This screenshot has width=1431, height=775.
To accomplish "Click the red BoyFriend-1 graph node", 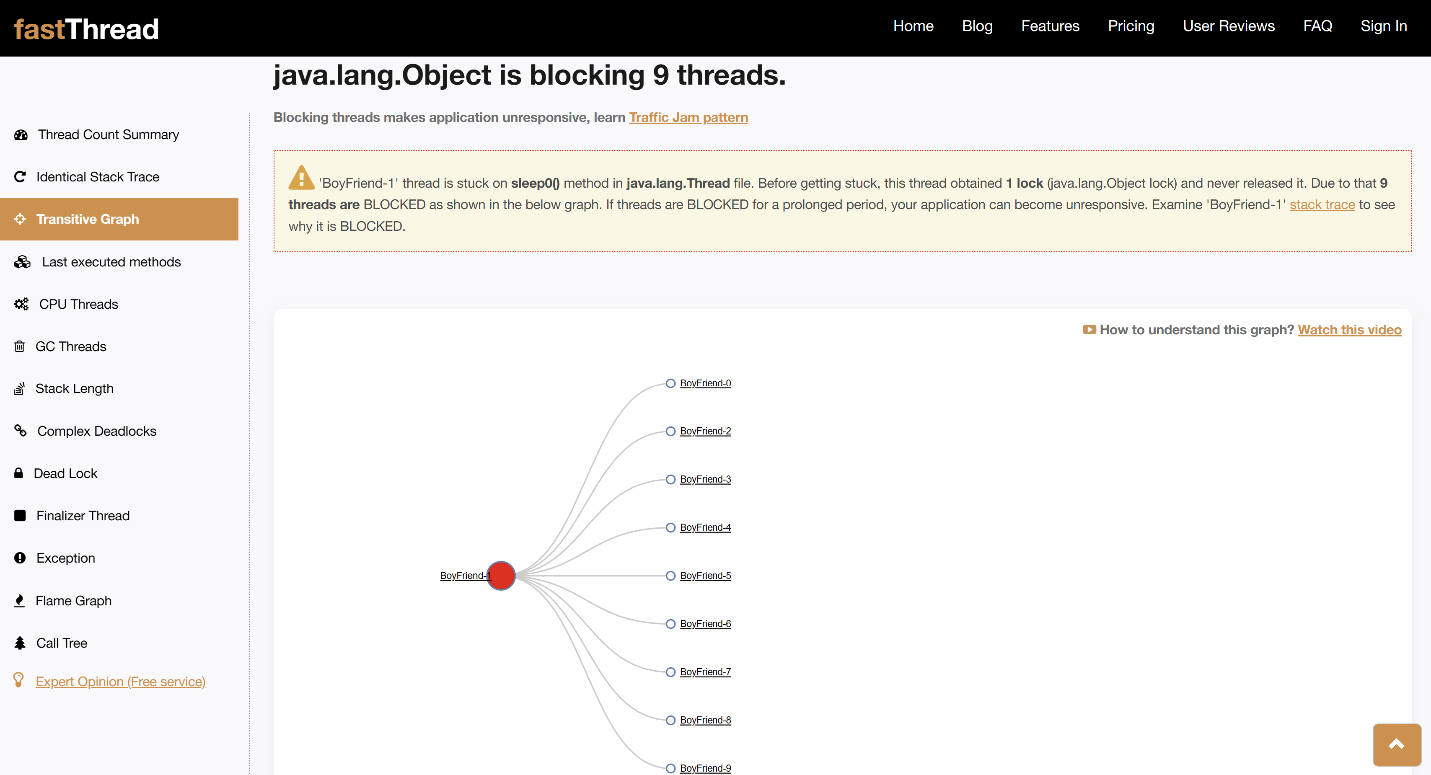I will [x=501, y=576].
